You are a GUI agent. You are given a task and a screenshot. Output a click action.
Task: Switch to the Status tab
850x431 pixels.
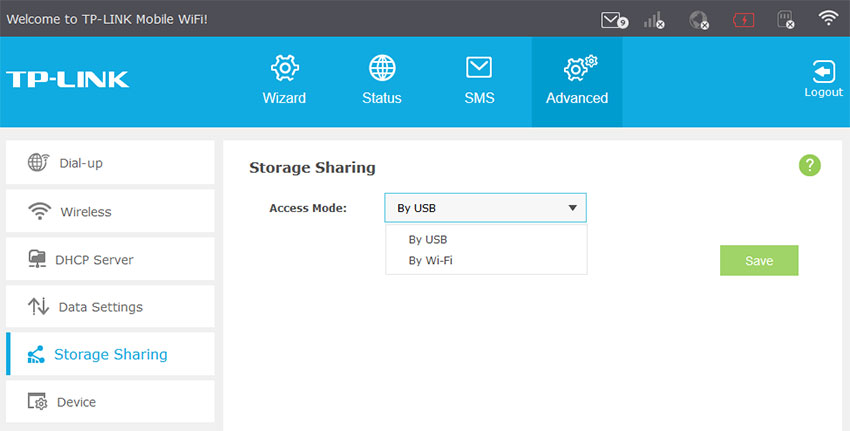coord(382,80)
